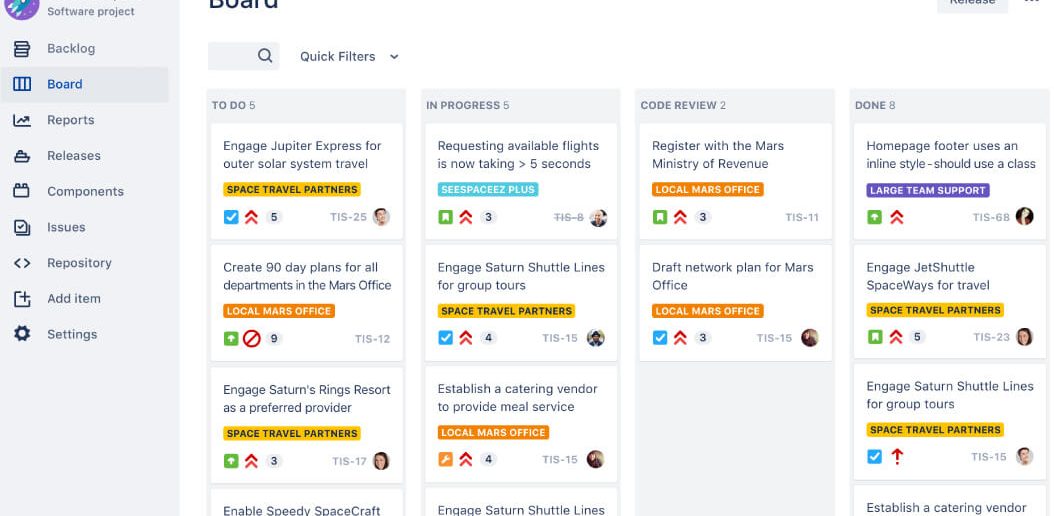Click the Settings gear icon
The width and height of the screenshot is (1054, 516).
[x=22, y=334]
